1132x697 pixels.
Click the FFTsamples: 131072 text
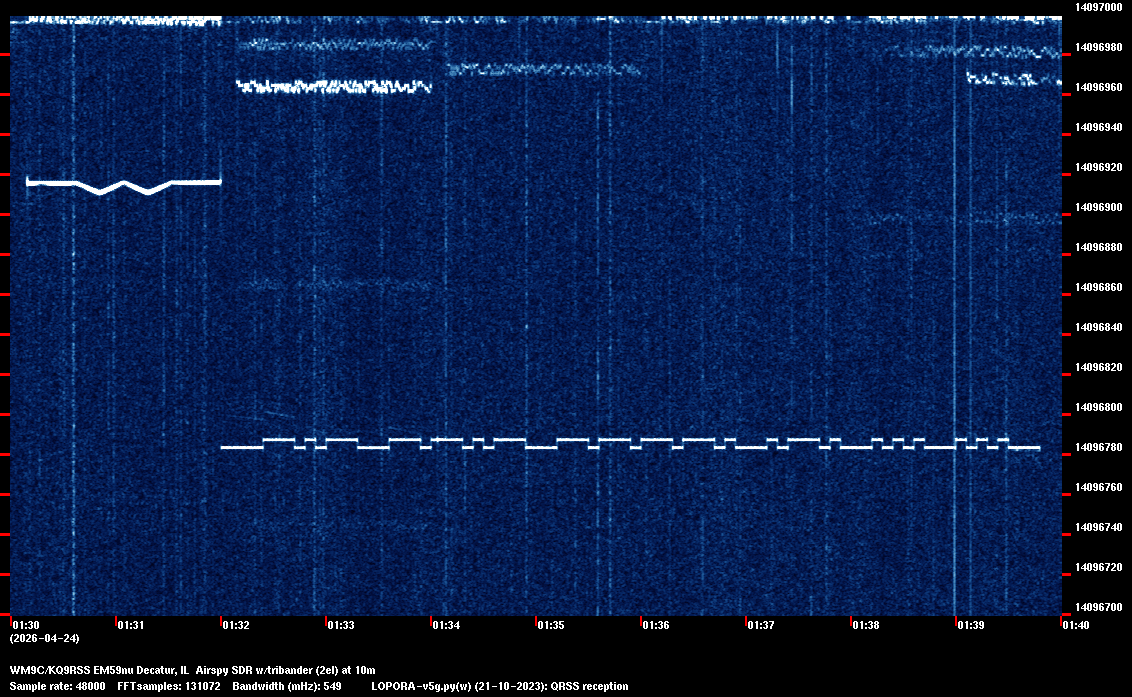coord(169,686)
